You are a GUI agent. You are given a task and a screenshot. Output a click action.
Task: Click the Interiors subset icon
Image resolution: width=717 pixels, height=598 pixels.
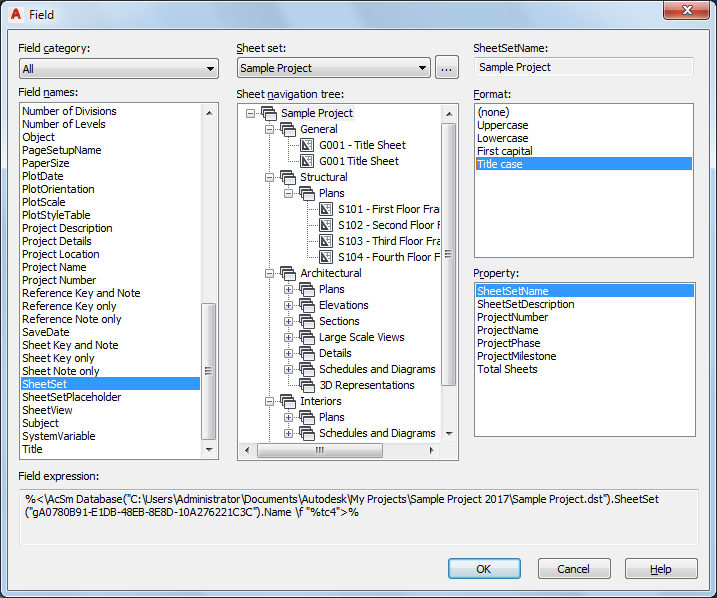click(x=288, y=401)
